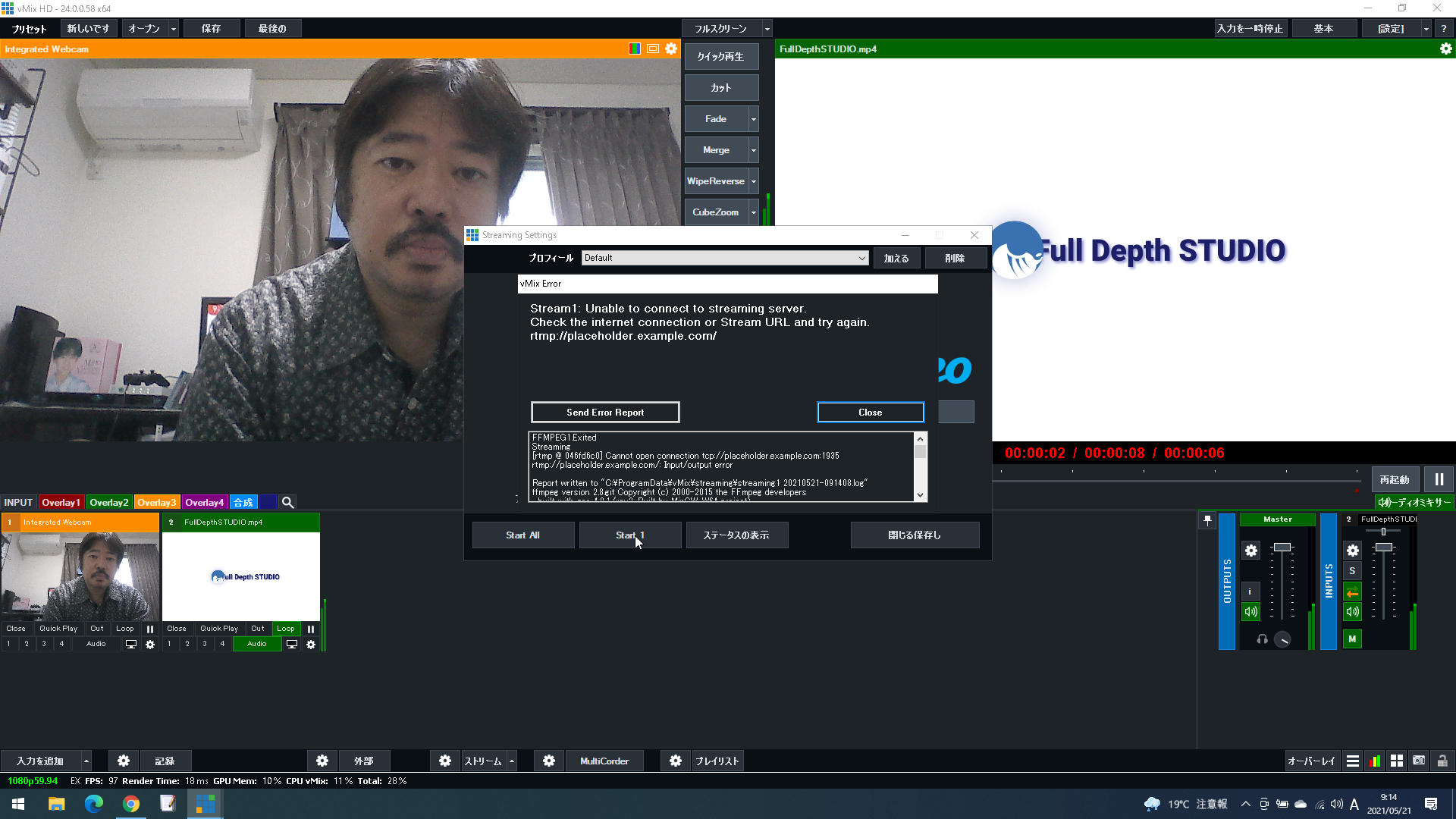Viewport: 1456px width, 819px height.
Task: Open the input search magnifier
Action: 287,502
